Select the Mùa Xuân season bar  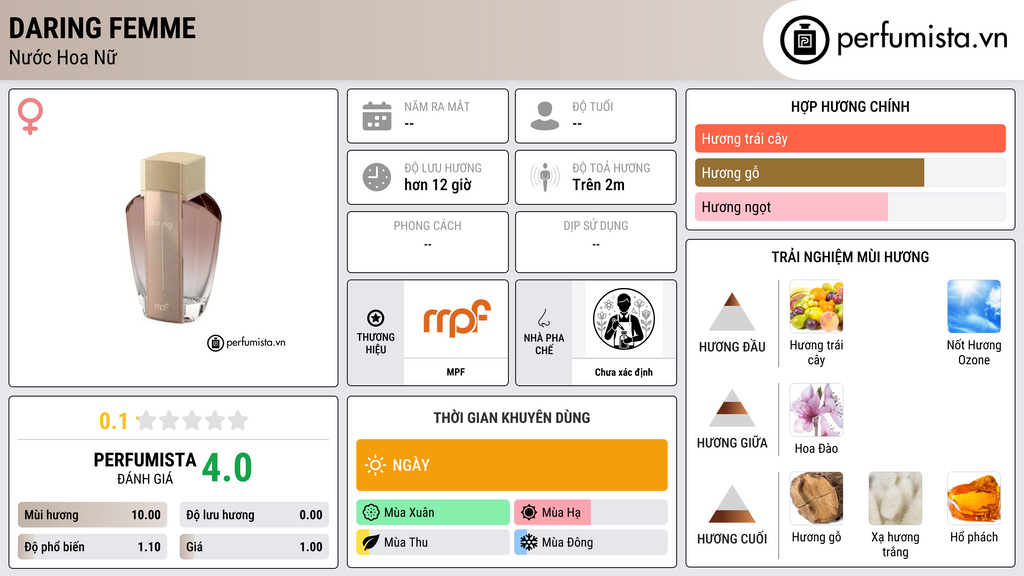[x=433, y=513]
